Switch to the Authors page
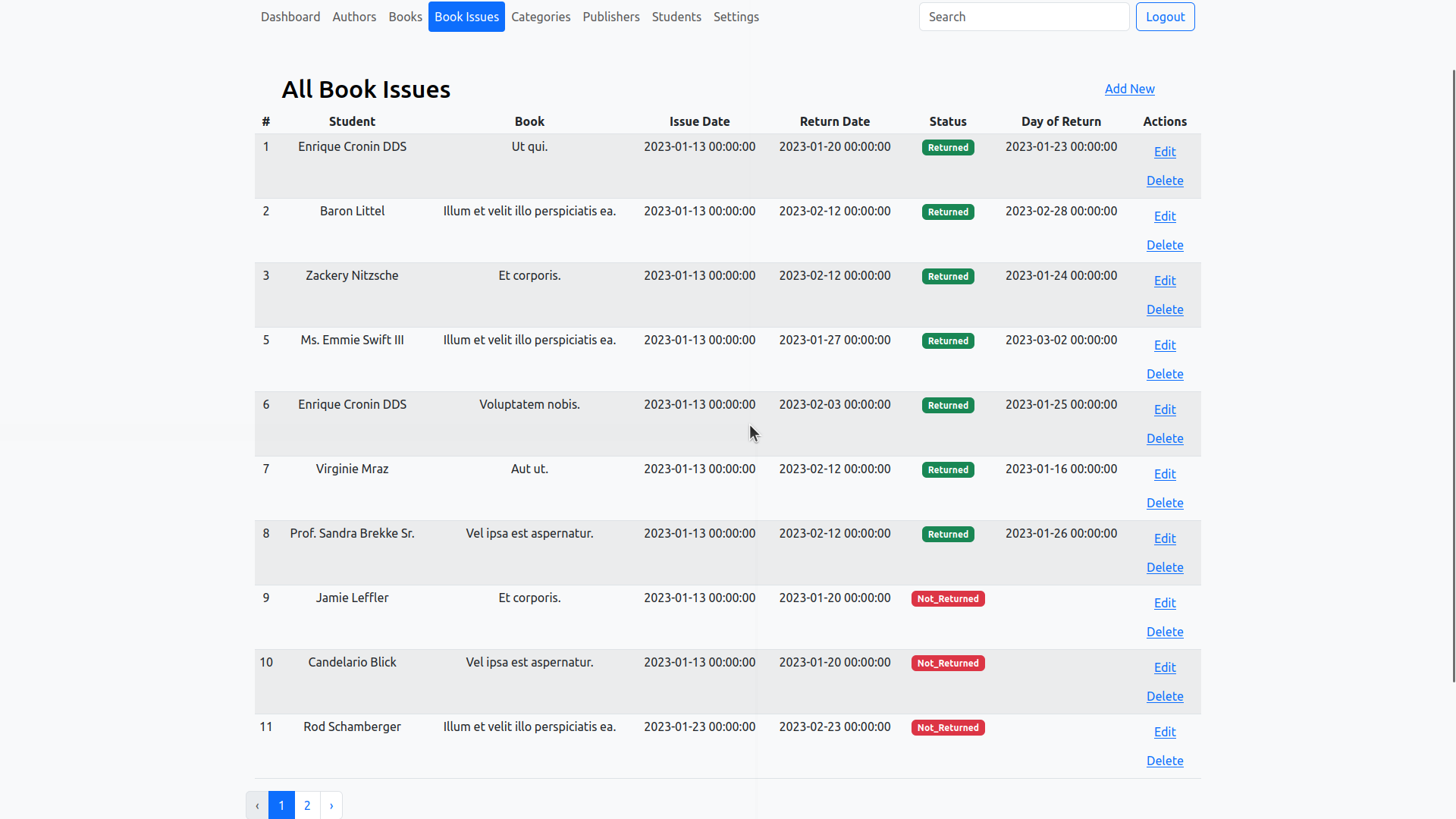This screenshot has height=819, width=1456. (x=354, y=17)
